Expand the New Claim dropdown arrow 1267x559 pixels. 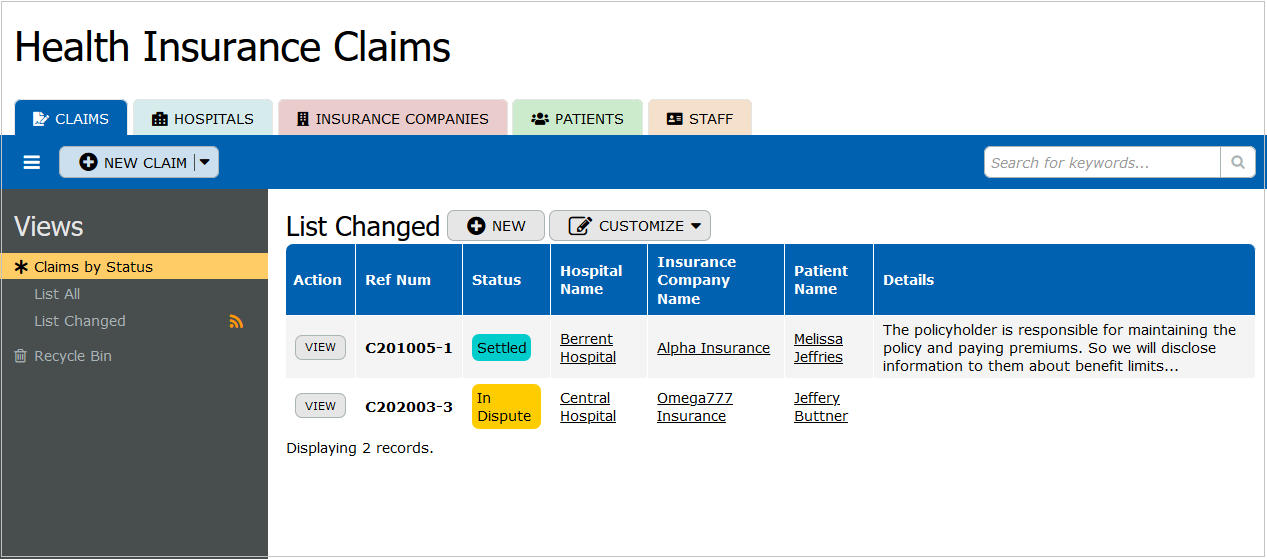(205, 162)
